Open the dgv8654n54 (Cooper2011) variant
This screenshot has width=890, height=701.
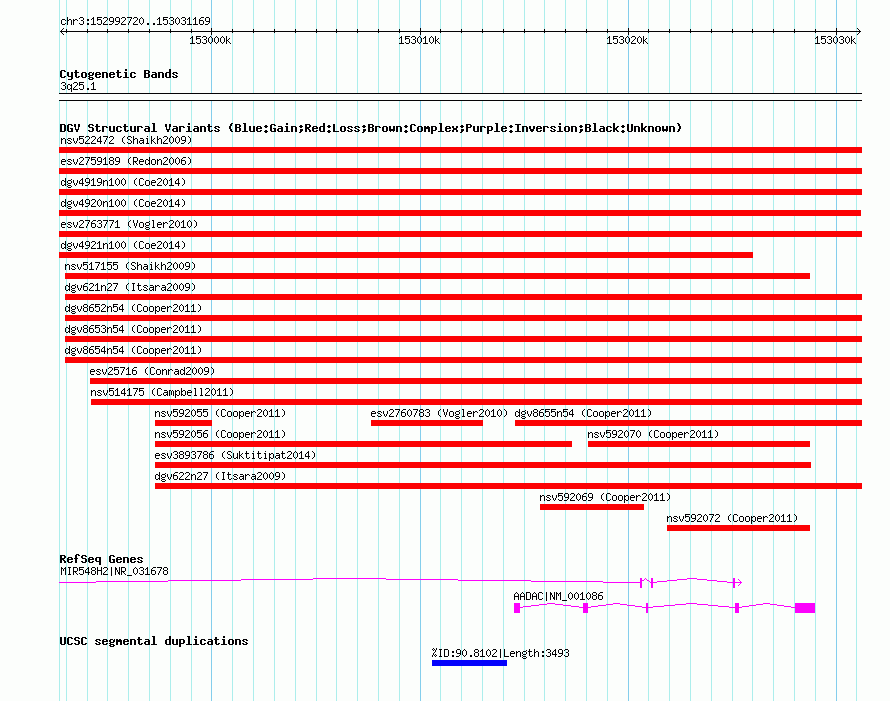[133, 350]
